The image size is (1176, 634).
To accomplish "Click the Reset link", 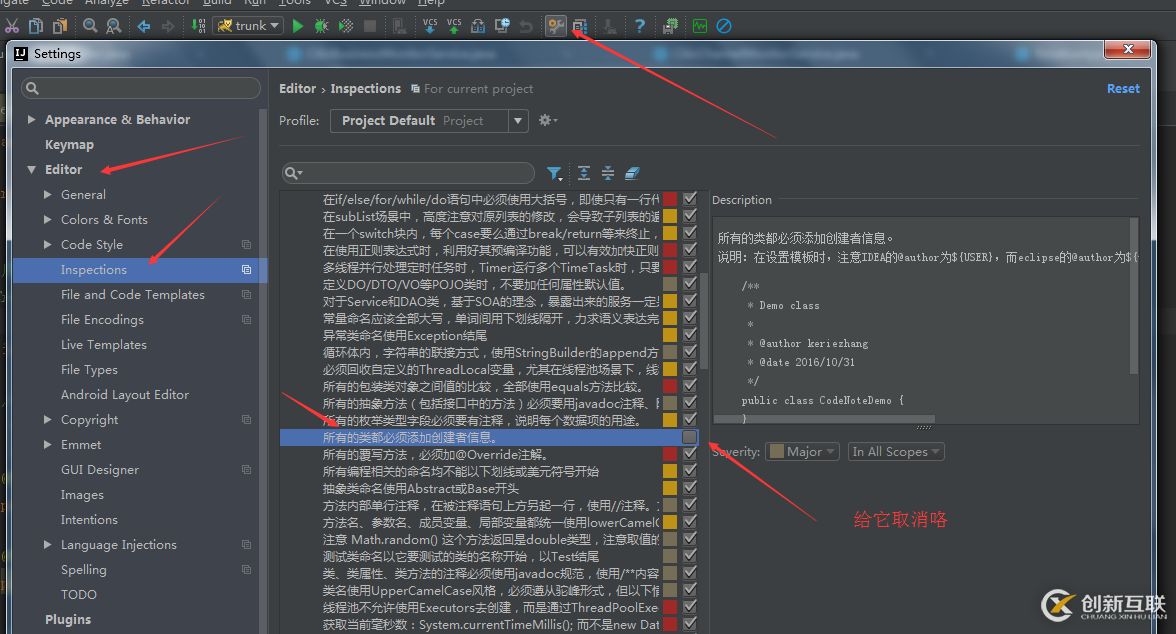I will click(1123, 89).
